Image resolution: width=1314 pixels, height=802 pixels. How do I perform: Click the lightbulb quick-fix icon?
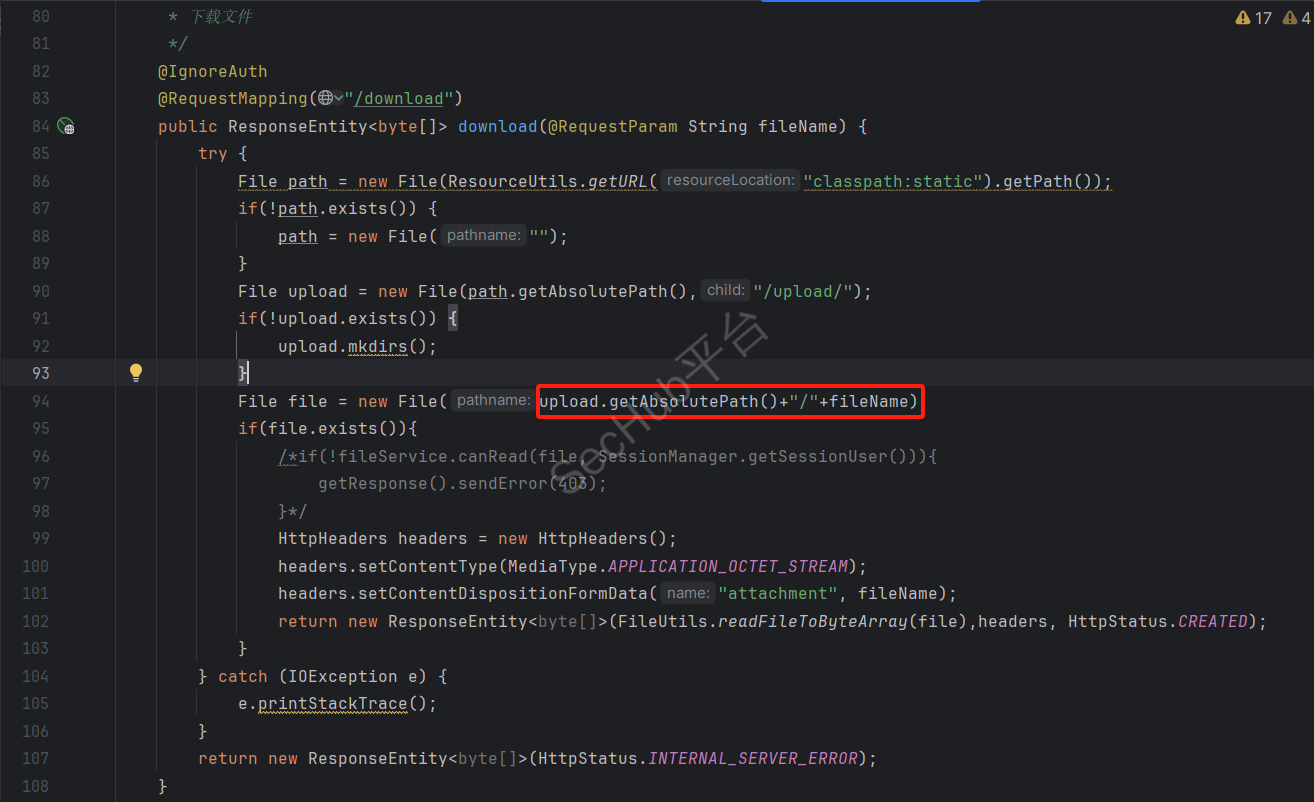pos(136,373)
